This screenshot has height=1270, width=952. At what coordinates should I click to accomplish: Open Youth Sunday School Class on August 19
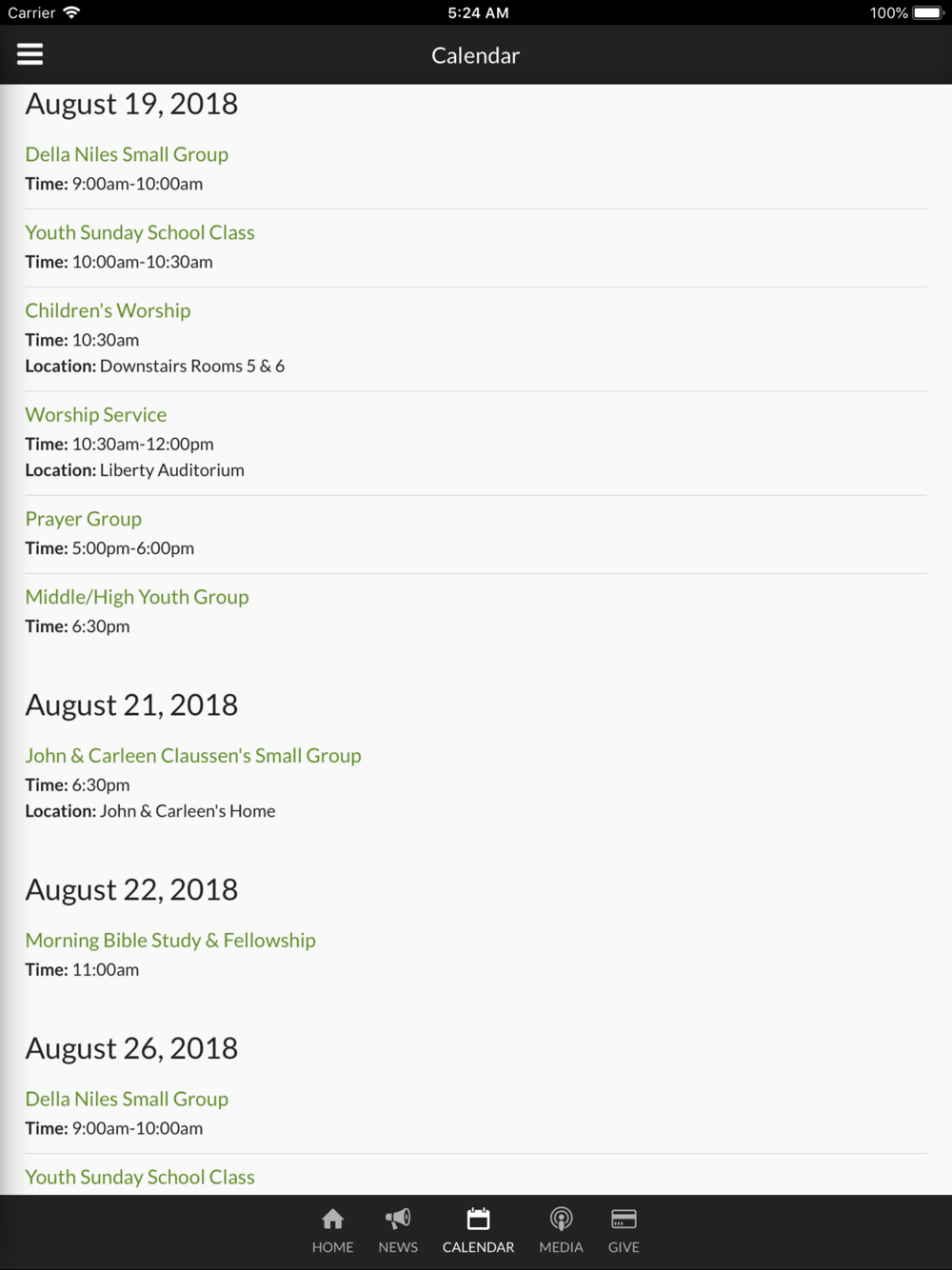click(x=140, y=232)
